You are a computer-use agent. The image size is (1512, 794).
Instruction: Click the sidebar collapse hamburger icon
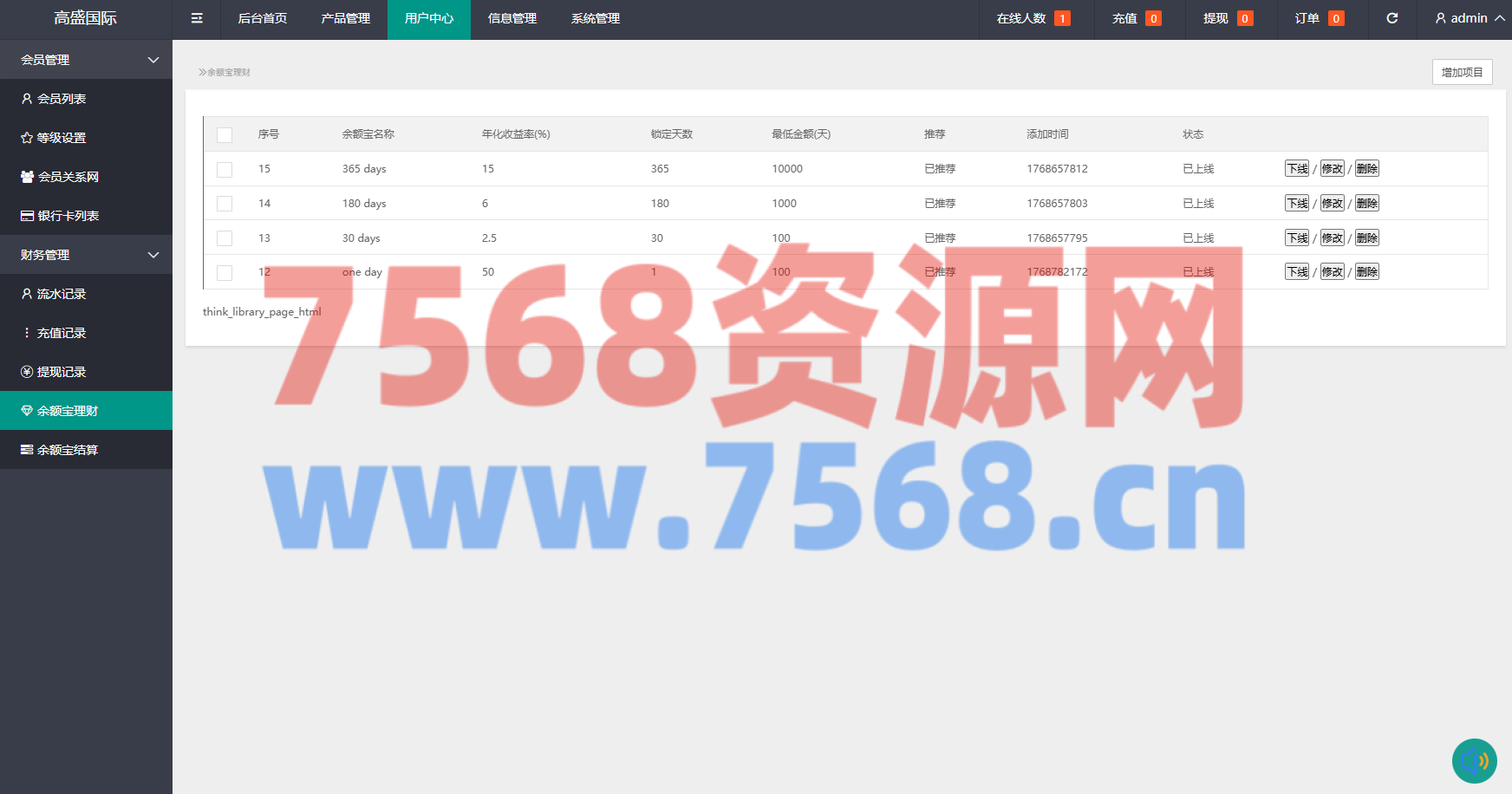(x=197, y=18)
